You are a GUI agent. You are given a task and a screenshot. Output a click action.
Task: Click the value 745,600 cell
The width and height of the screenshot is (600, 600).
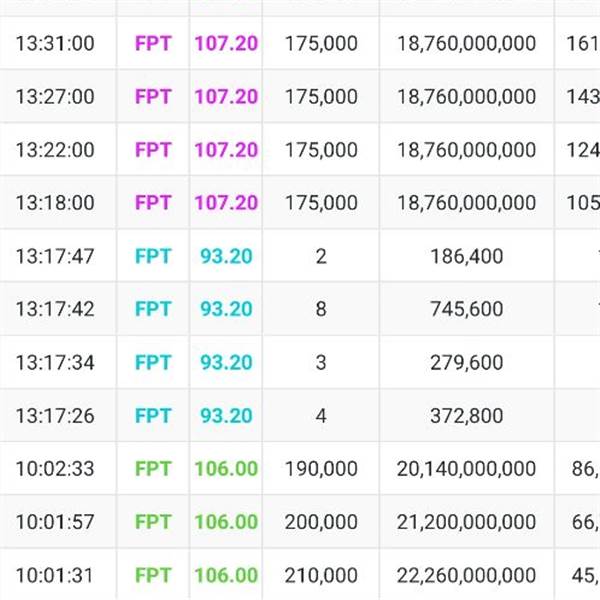click(x=466, y=309)
